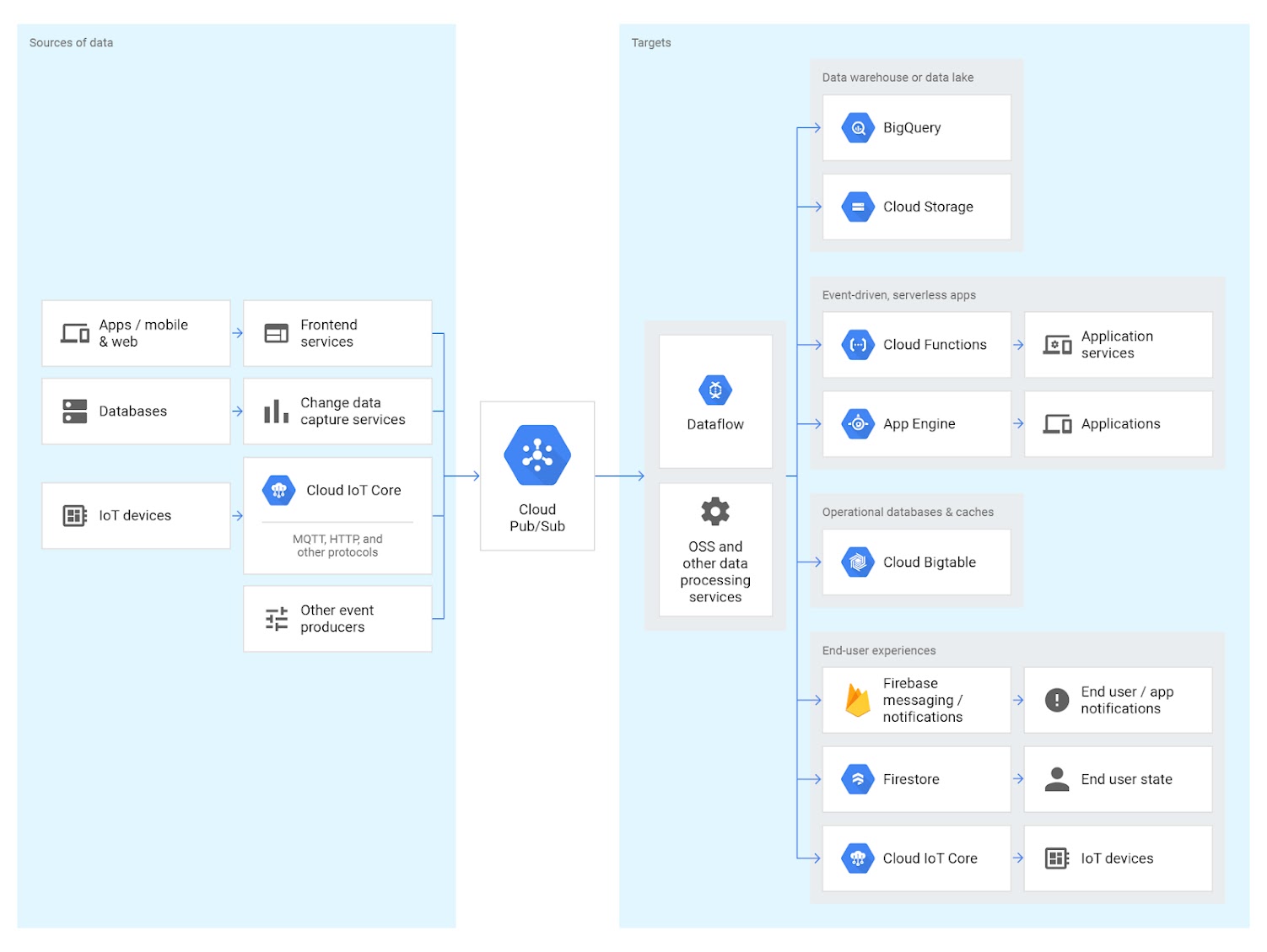Click 'IoT devices' text in Sources of data

tap(135, 515)
